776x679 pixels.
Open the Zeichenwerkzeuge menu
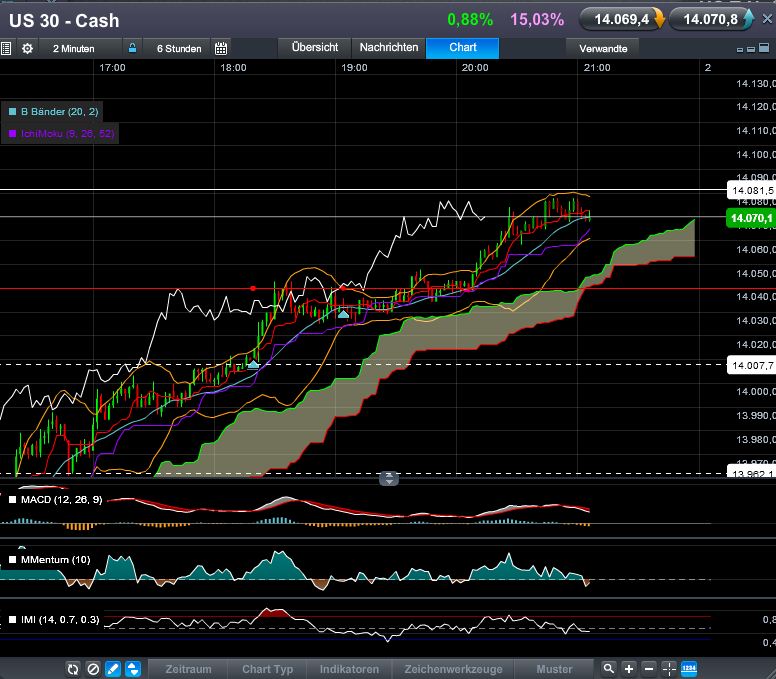tap(453, 669)
